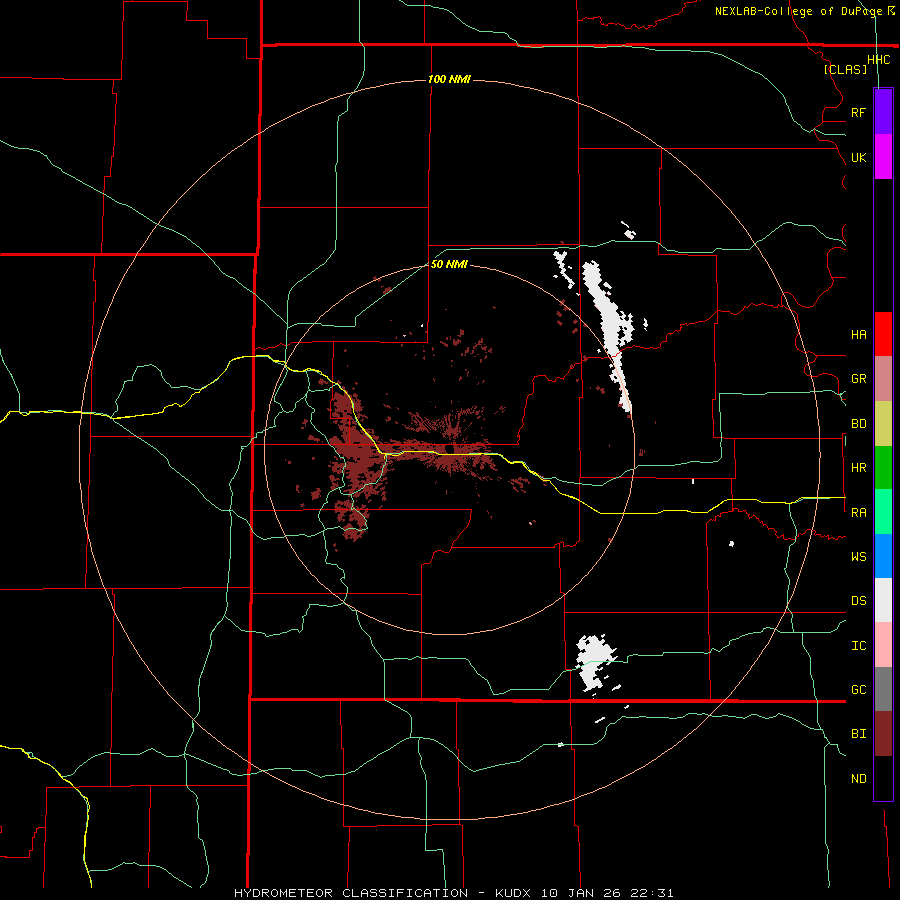Click the WS blue legend swatch
This screenshot has width=900, height=900.
(883, 556)
